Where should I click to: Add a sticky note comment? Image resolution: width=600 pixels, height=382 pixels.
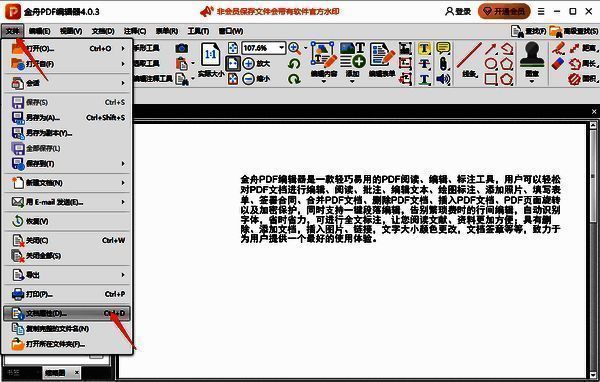443,48
